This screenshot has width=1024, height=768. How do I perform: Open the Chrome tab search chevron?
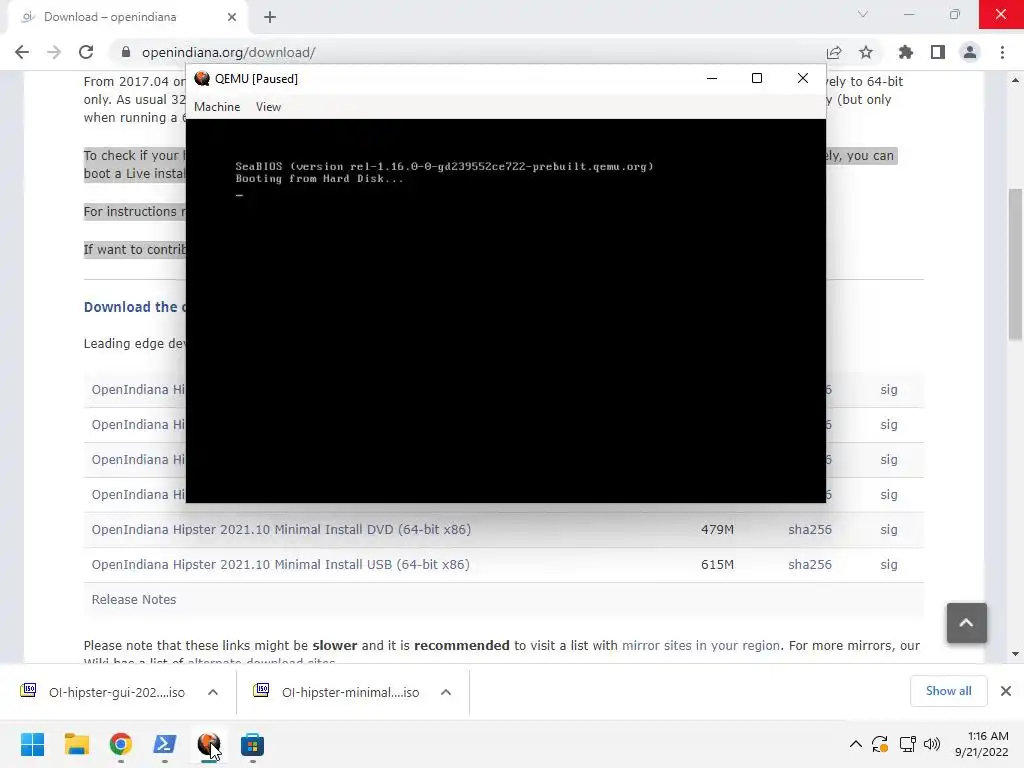tap(863, 14)
